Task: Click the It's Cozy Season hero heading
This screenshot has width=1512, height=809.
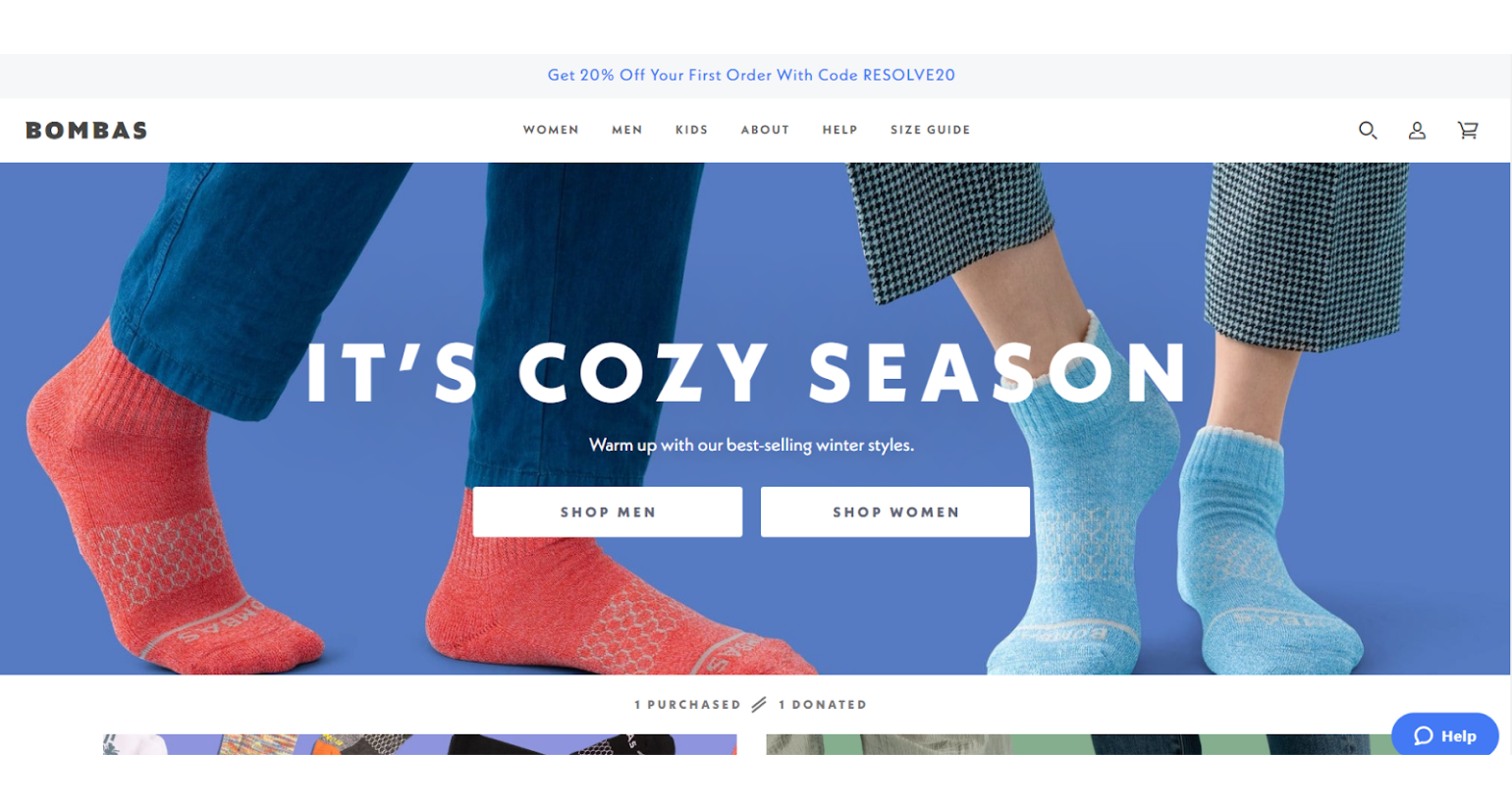Action: [748, 373]
